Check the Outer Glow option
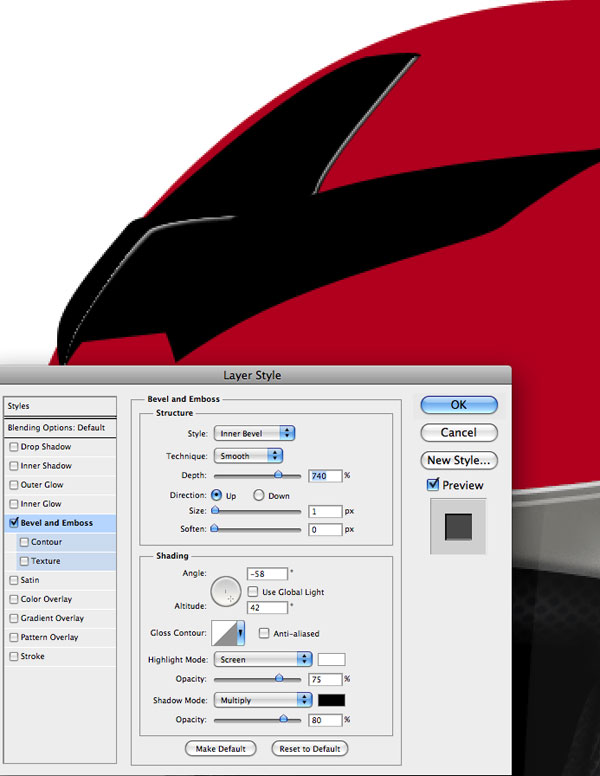 (14, 485)
